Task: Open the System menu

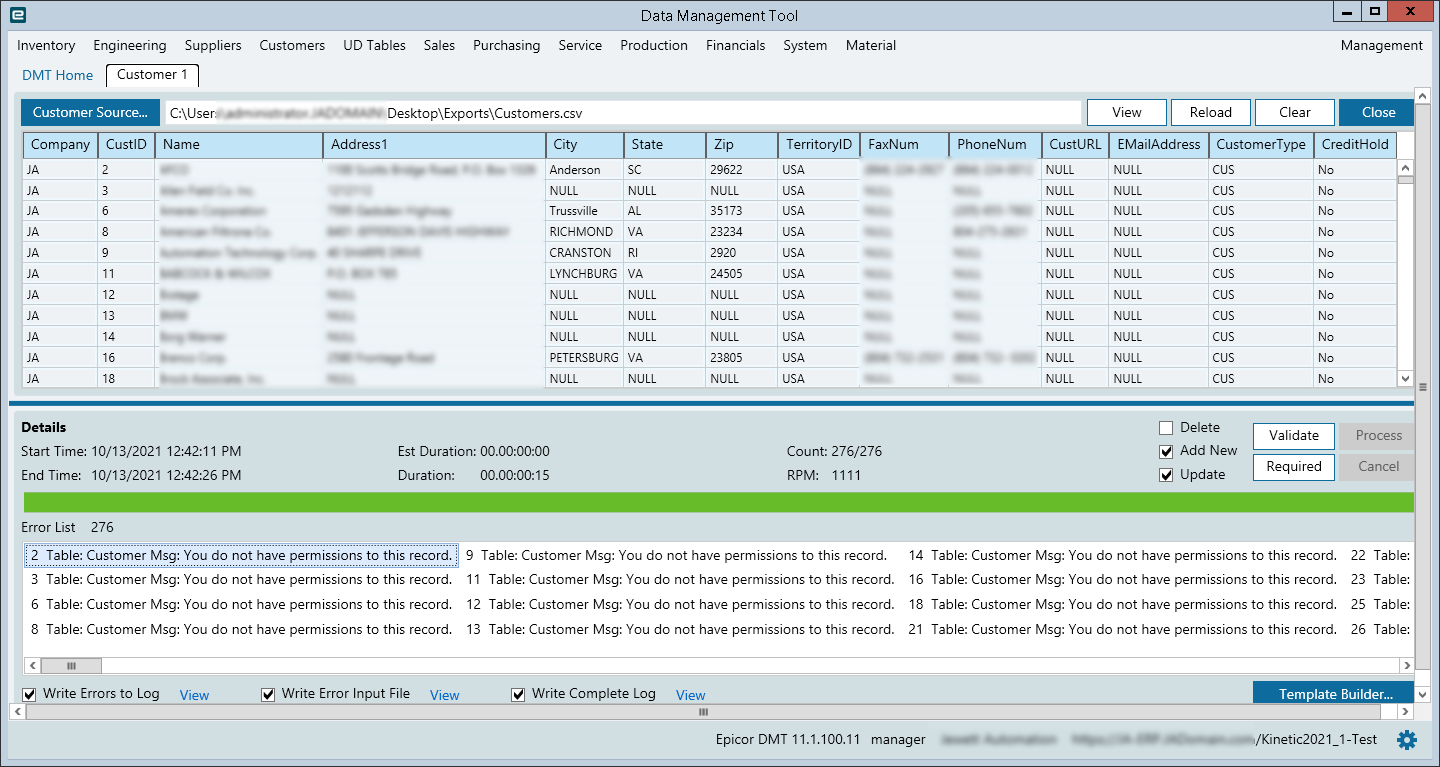Action: click(x=805, y=45)
